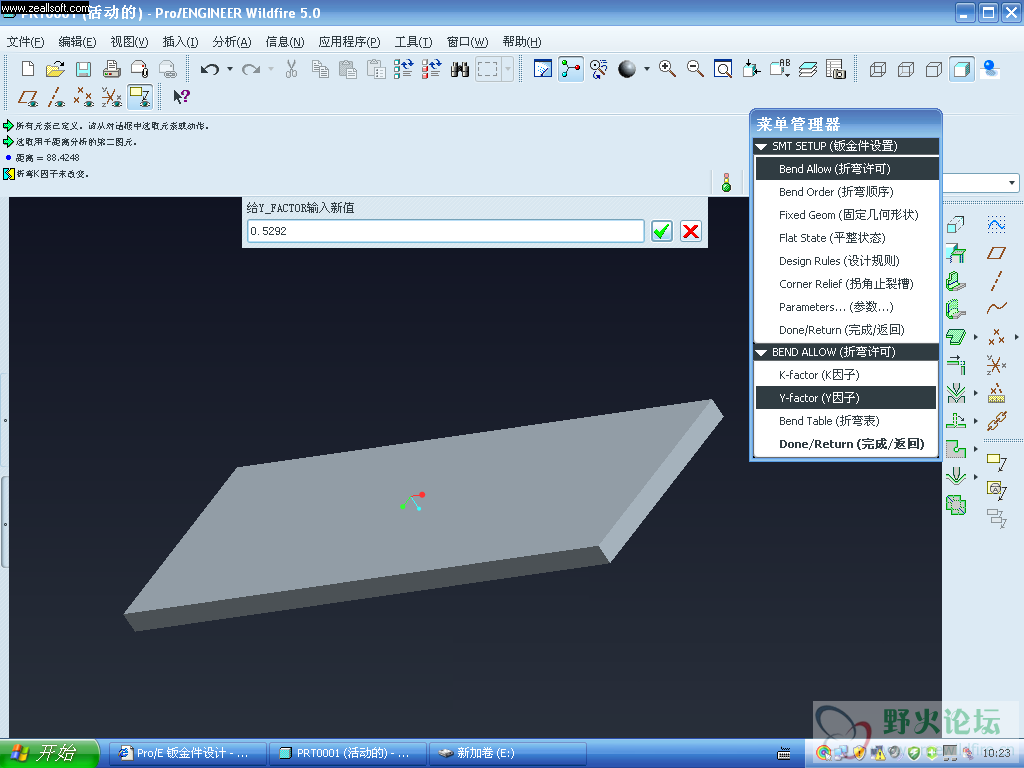
Task: Toggle datum axes display
Action: pyautogui.click(x=56, y=97)
